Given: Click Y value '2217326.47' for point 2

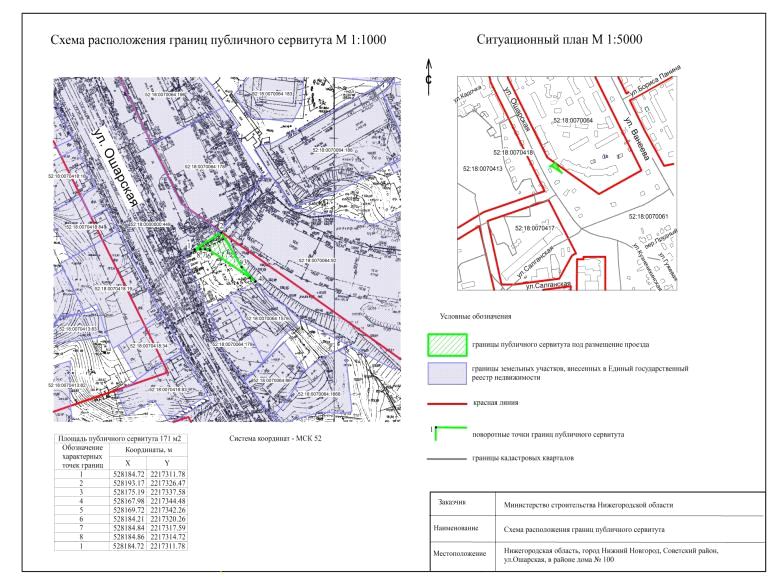Looking at the screenshot, I should [x=167, y=483].
